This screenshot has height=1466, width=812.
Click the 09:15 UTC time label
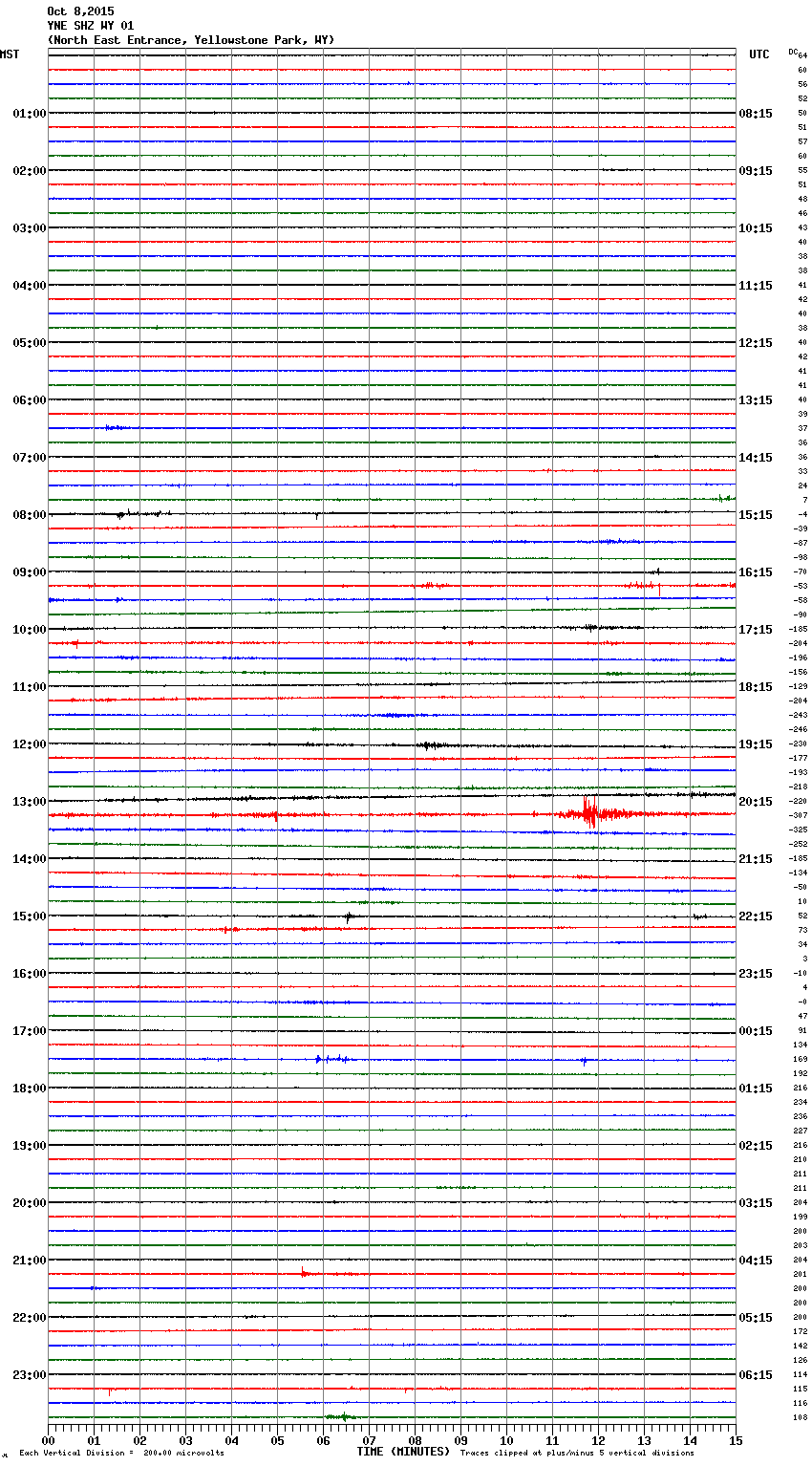point(756,171)
